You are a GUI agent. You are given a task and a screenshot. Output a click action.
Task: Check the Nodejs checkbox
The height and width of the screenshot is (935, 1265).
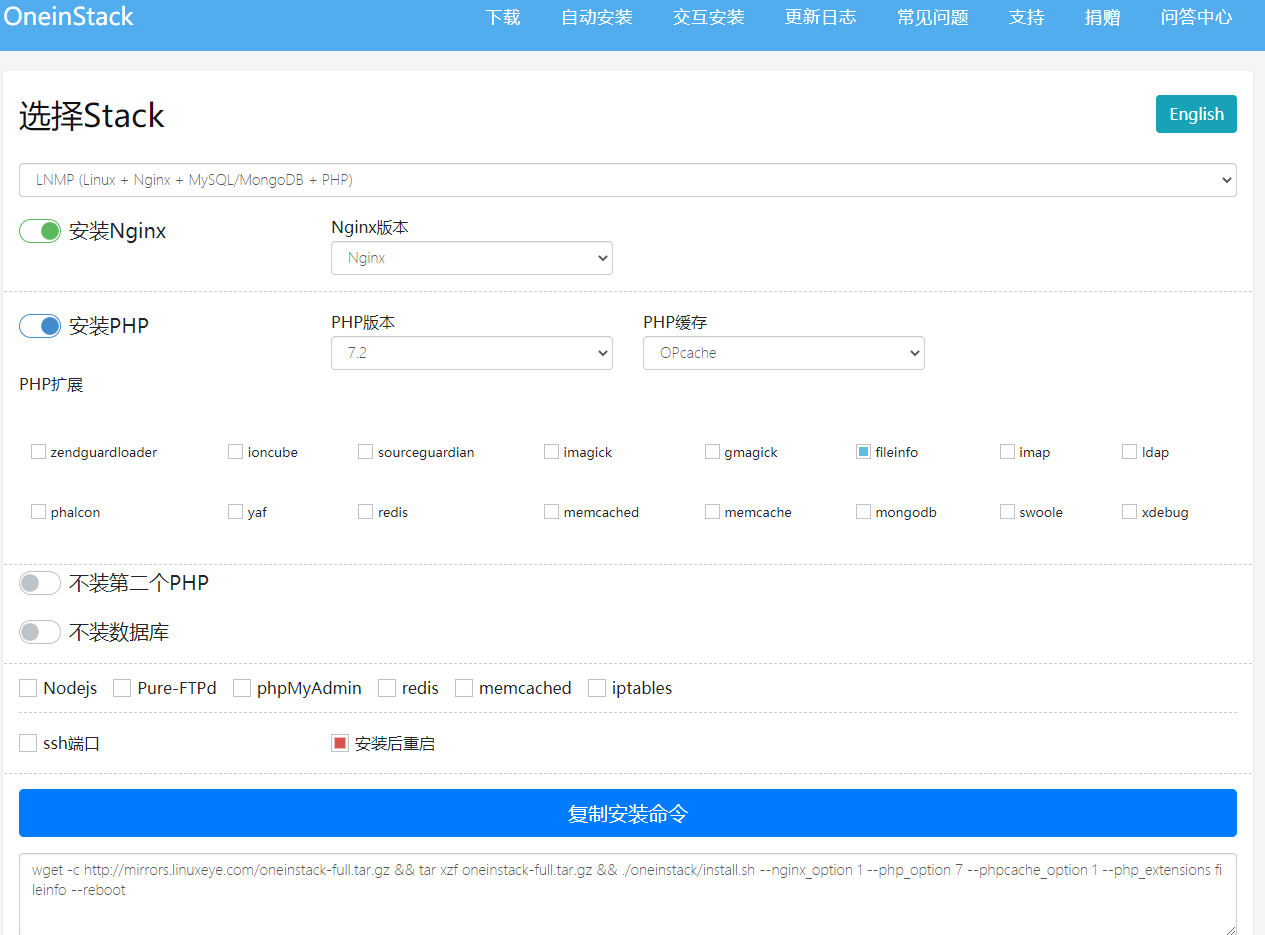pos(28,688)
